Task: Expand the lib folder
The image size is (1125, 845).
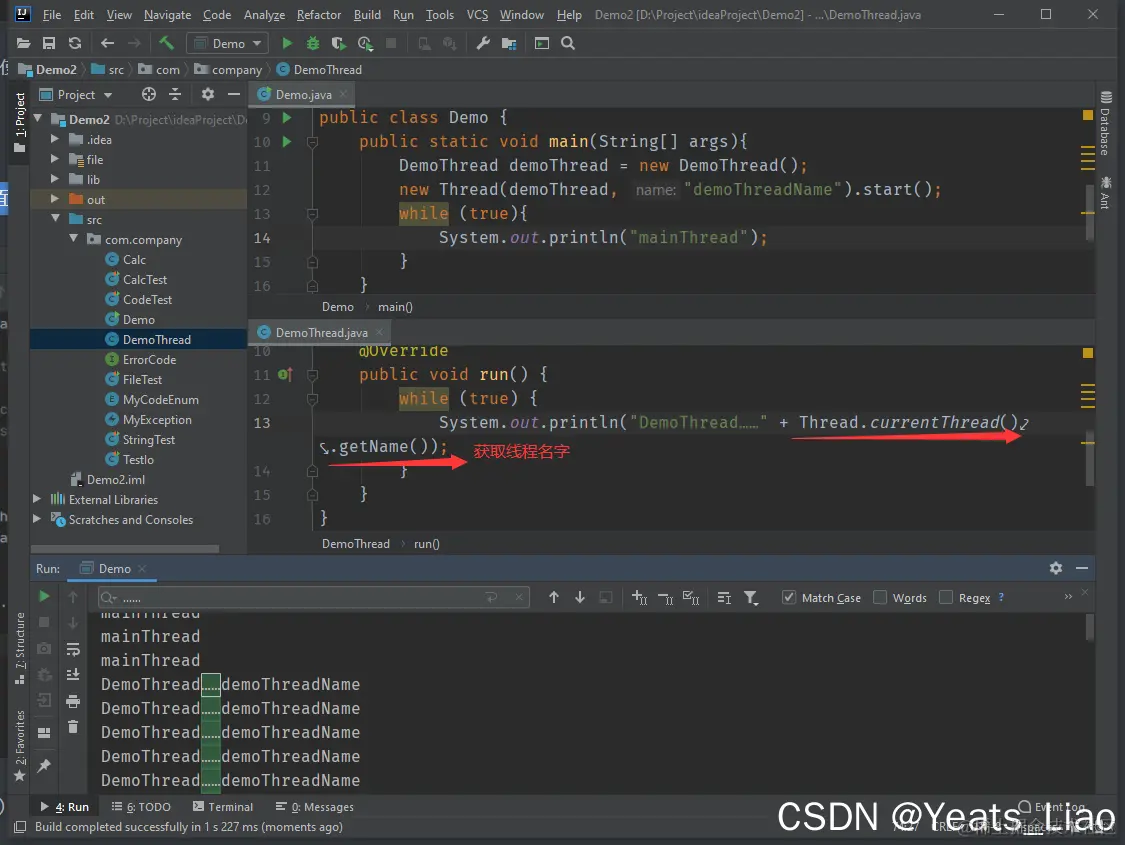Action: 55,179
